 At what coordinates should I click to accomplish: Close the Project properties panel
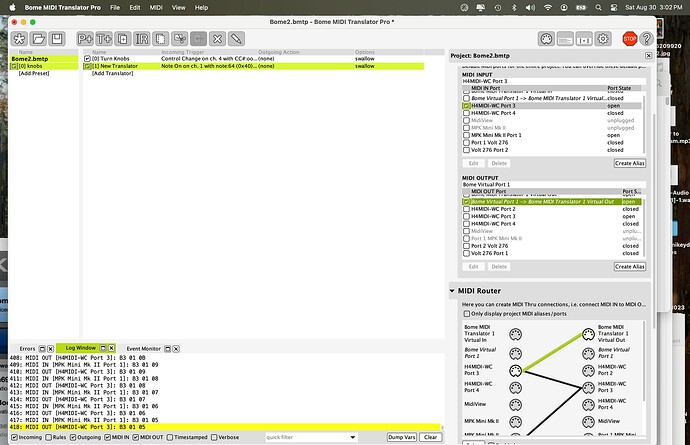(x=649, y=55)
